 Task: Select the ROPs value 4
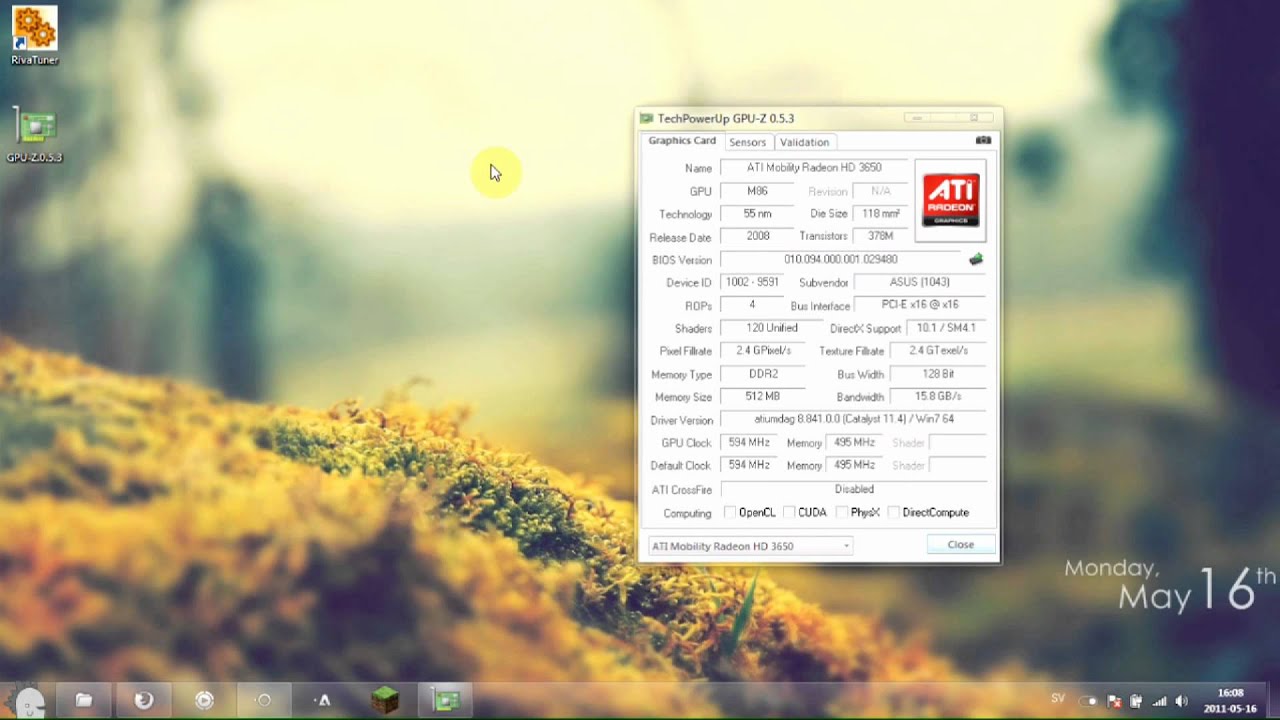(752, 306)
